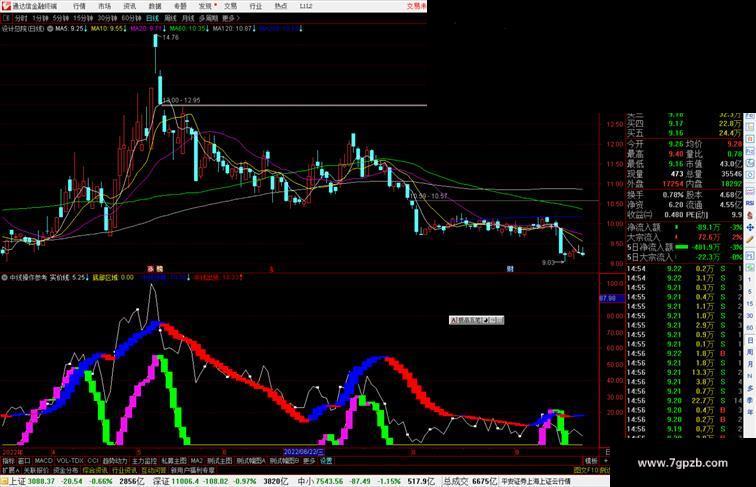756x487 pixels.
Task: Open 图文F10 page
Action: point(586,470)
